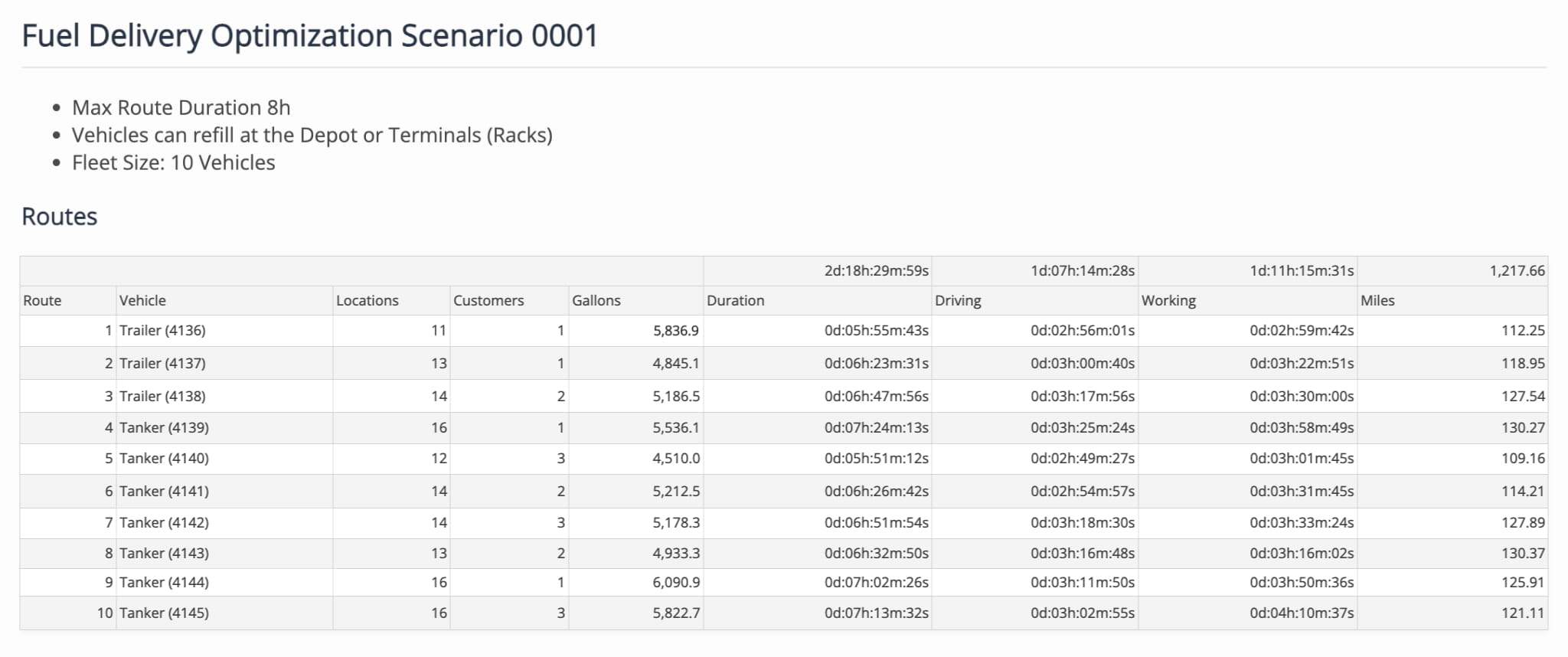
Task: Click the Miles column header
Action: coord(1377,301)
